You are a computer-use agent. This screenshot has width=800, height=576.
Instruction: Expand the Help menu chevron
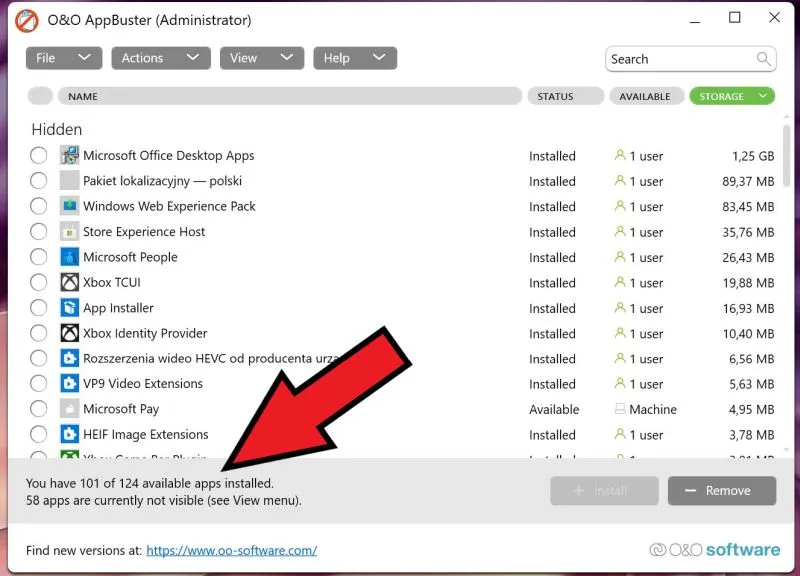[378, 58]
